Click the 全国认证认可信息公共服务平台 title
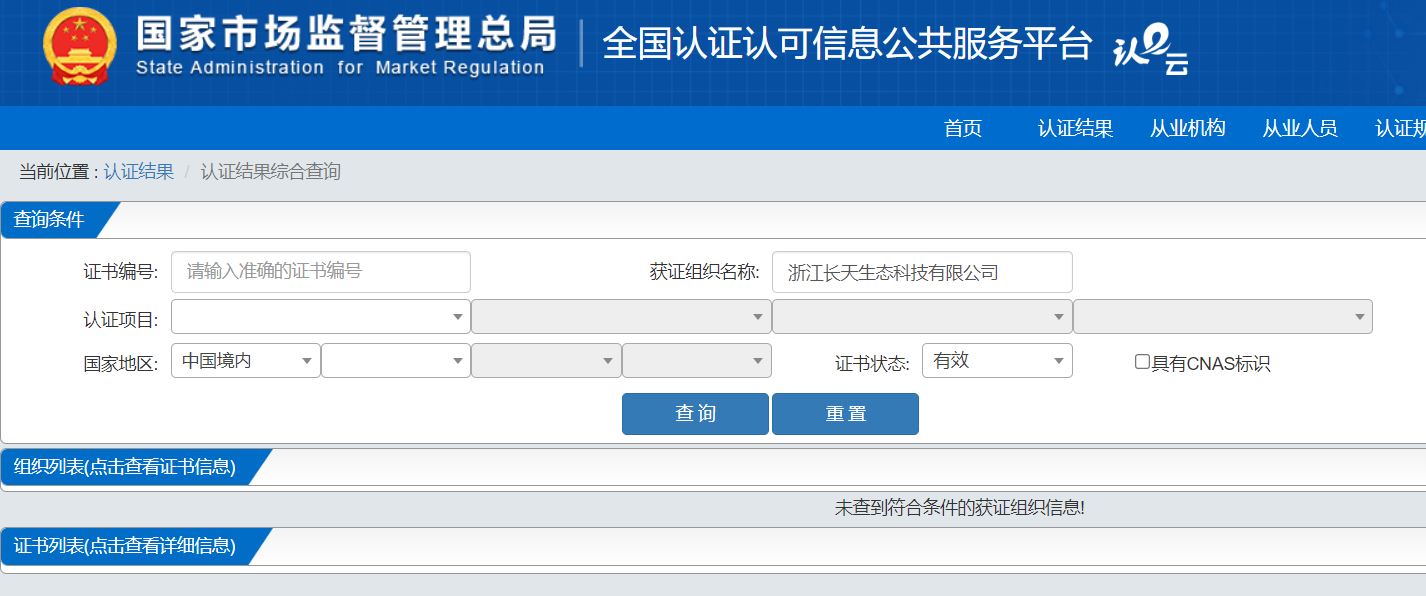The image size is (1426, 596). (x=847, y=44)
